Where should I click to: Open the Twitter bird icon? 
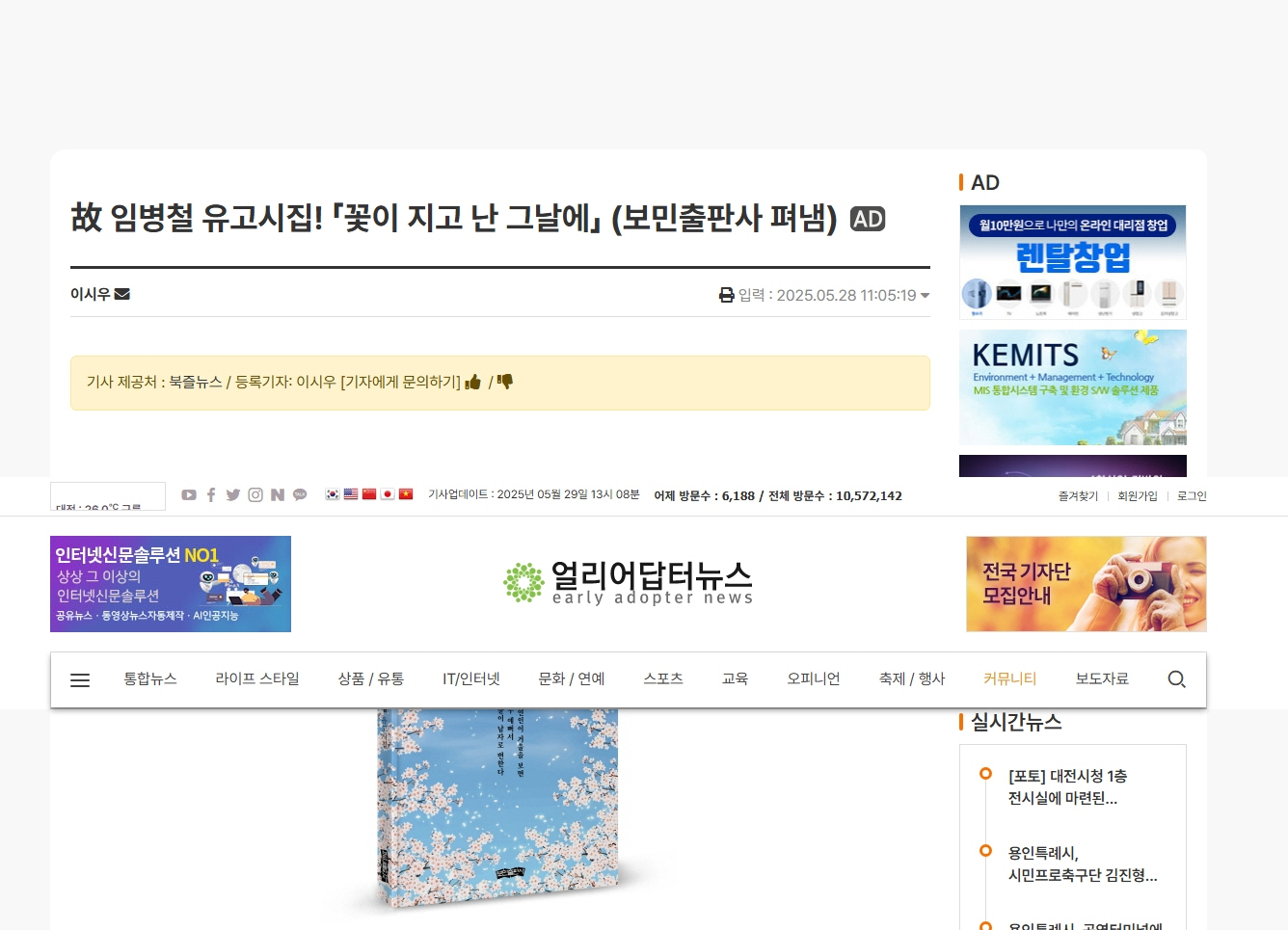click(x=233, y=494)
